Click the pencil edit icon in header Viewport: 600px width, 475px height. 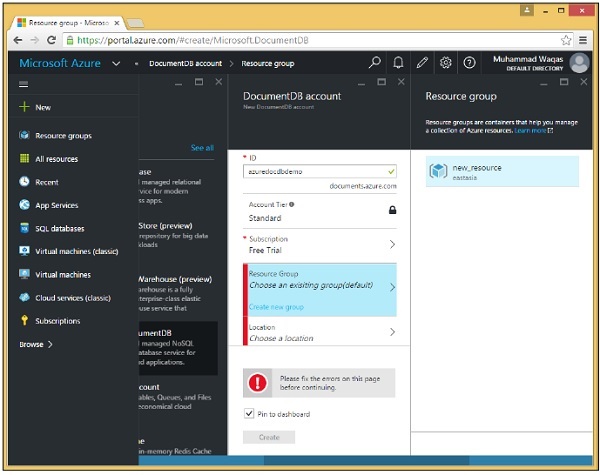pyautogui.click(x=422, y=63)
